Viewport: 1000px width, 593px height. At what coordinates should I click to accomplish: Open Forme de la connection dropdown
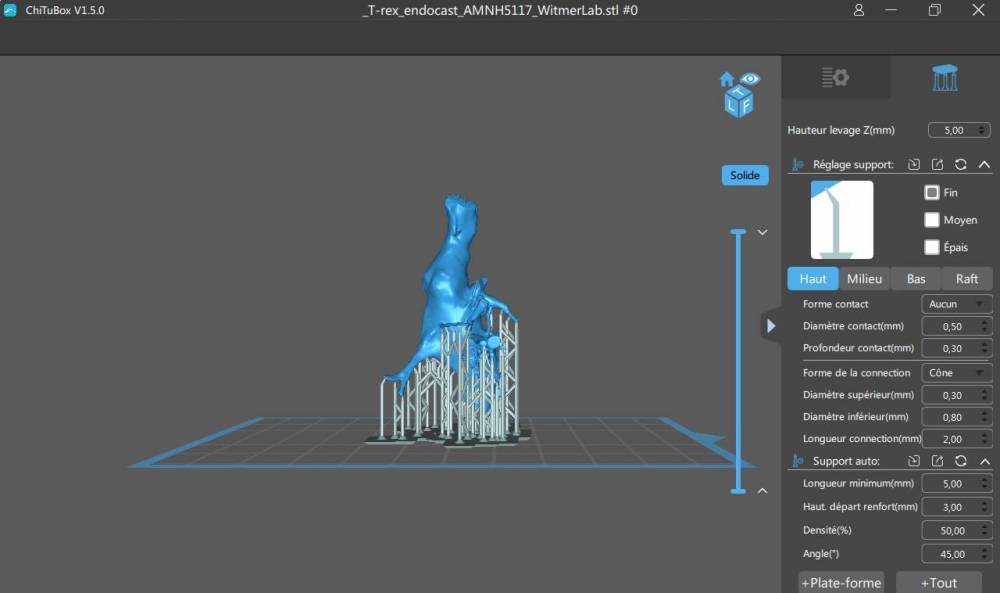(957, 372)
